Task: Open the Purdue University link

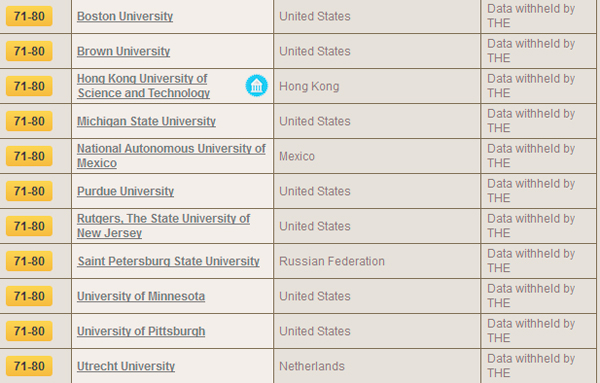Action: 126,191
